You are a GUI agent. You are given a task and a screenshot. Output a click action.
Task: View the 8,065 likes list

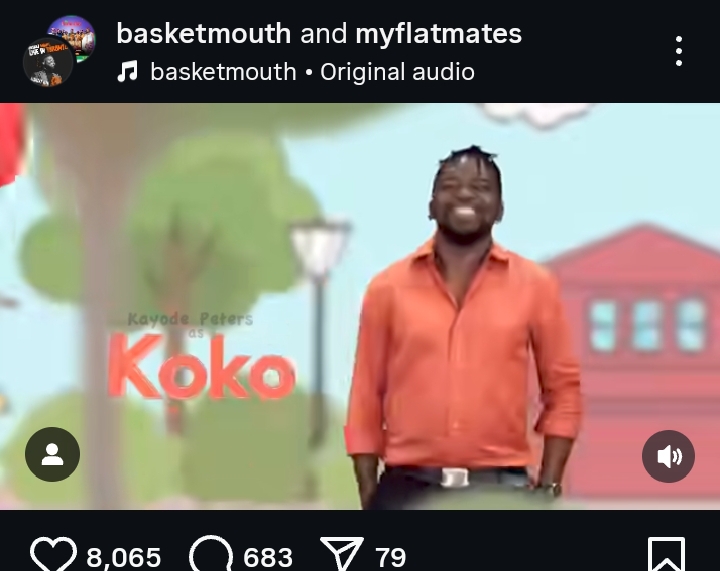tap(124, 557)
